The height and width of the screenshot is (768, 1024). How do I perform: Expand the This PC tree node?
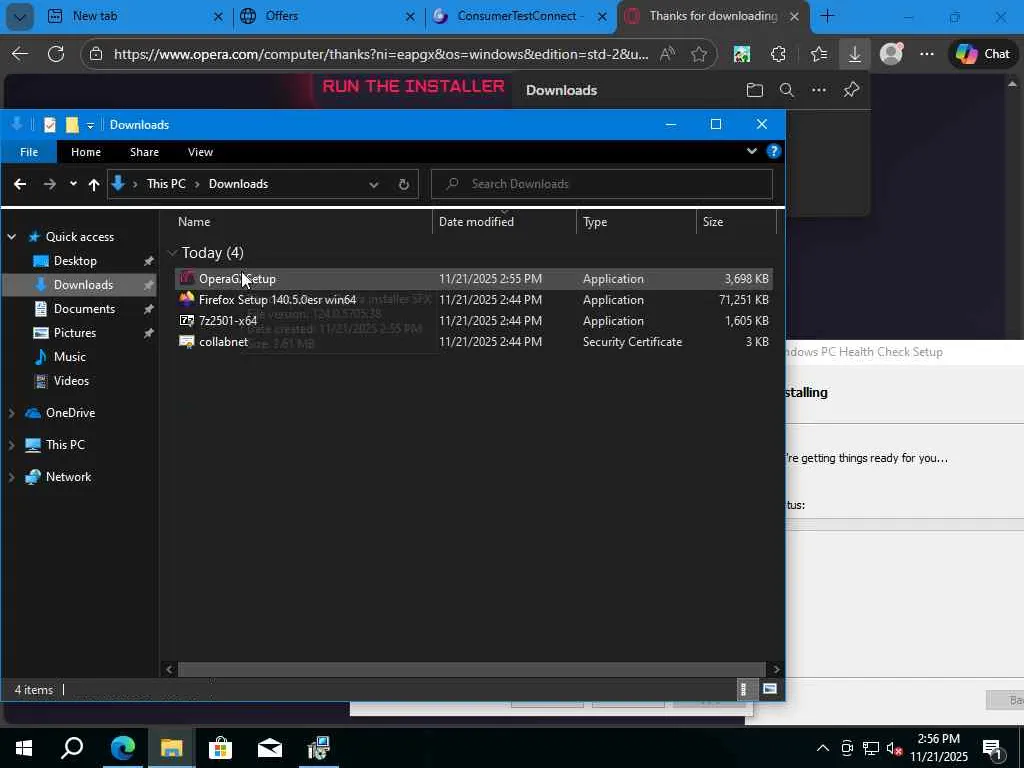click(x=11, y=445)
